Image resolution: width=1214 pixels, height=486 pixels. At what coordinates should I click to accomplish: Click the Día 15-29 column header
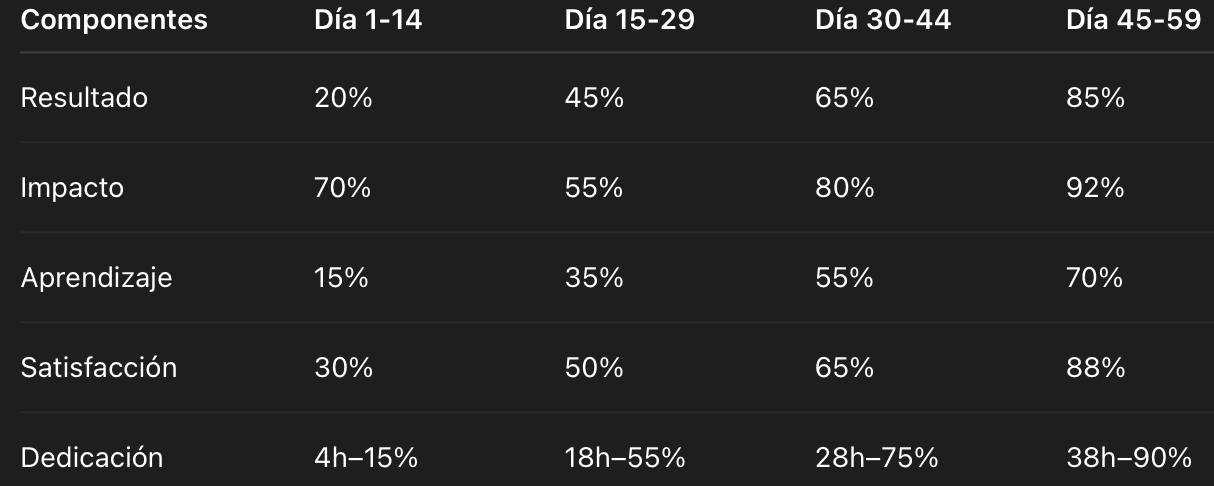point(630,21)
